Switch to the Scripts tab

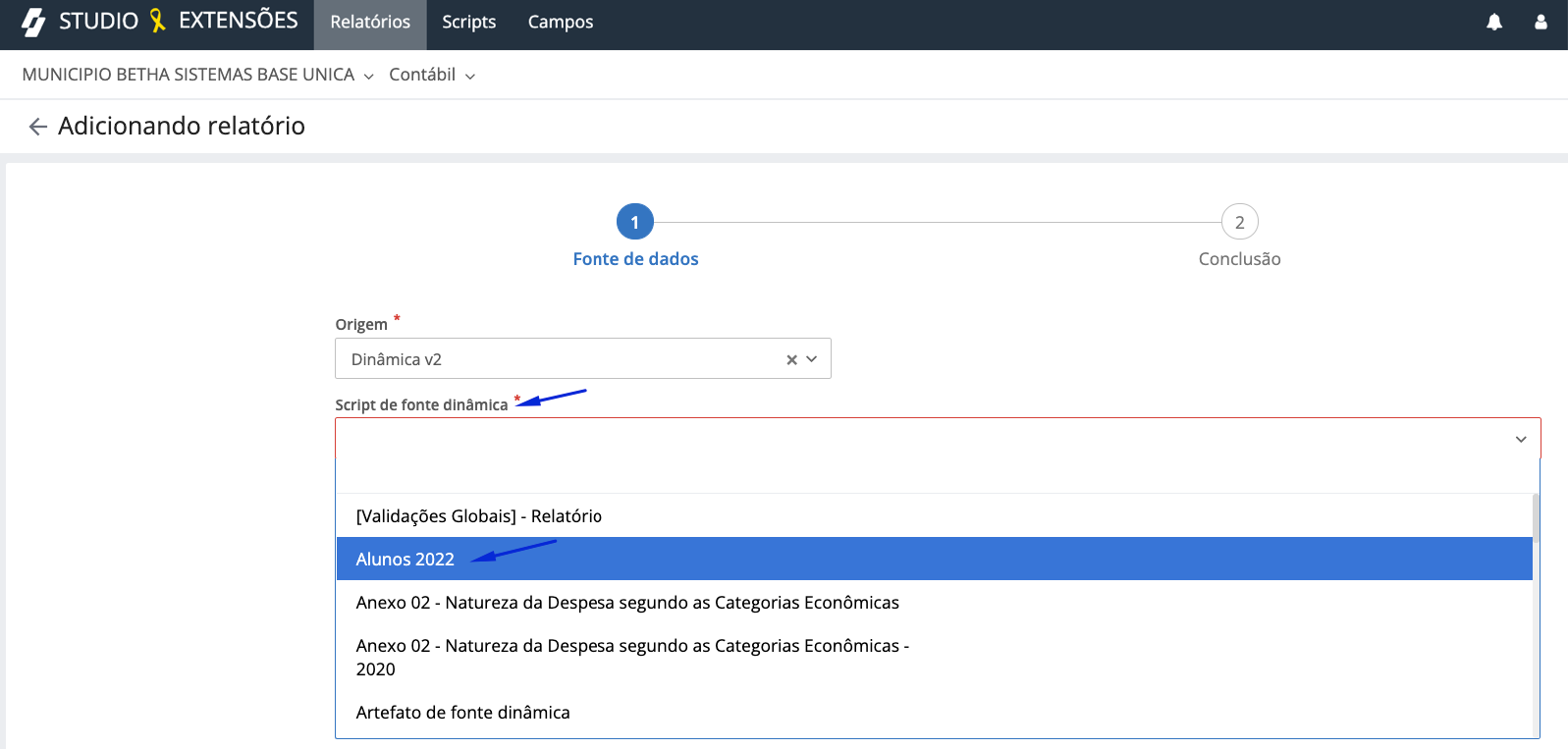coord(468,25)
